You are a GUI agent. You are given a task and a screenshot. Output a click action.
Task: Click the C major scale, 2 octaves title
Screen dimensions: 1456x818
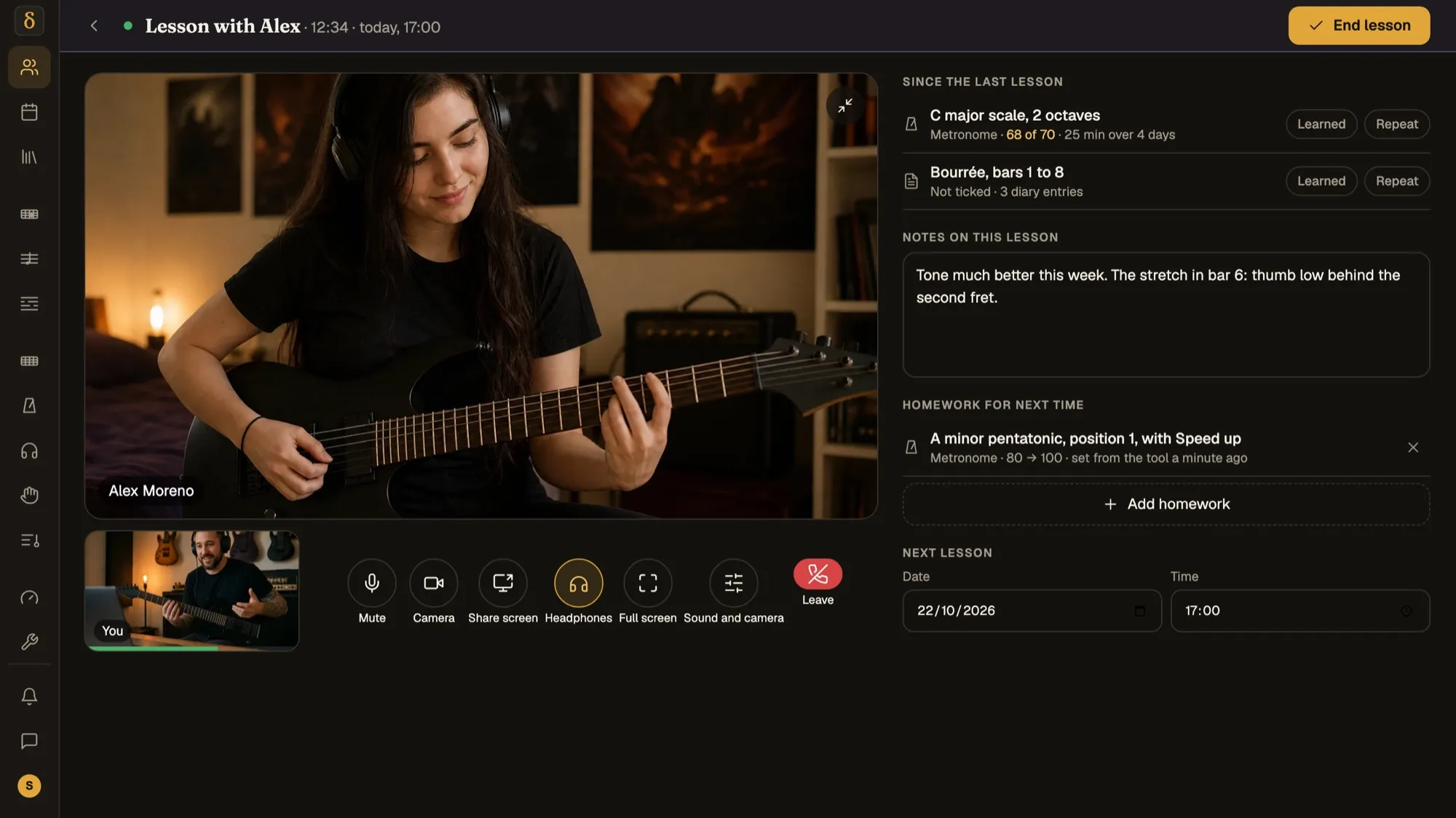pyautogui.click(x=1015, y=116)
